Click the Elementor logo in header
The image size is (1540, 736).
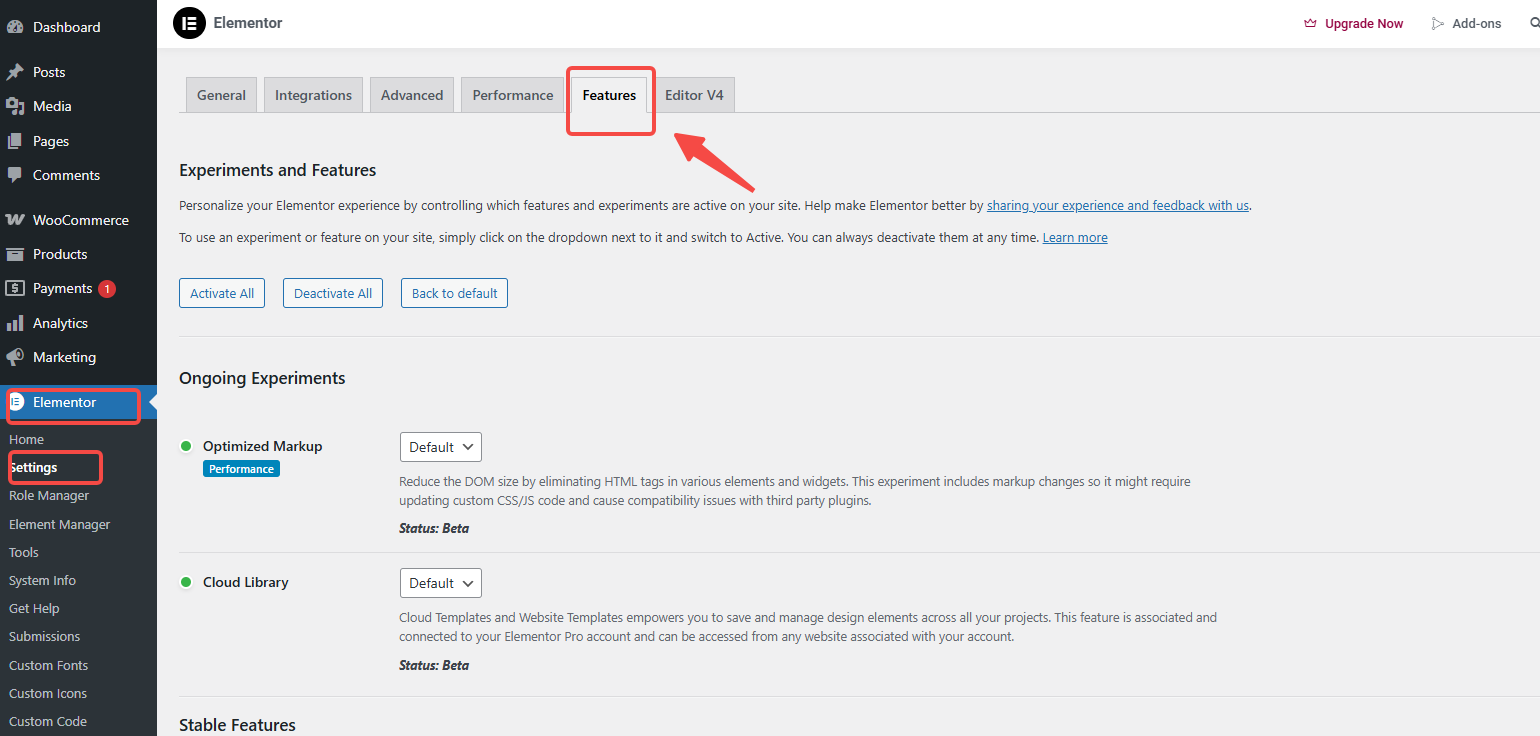(x=189, y=23)
